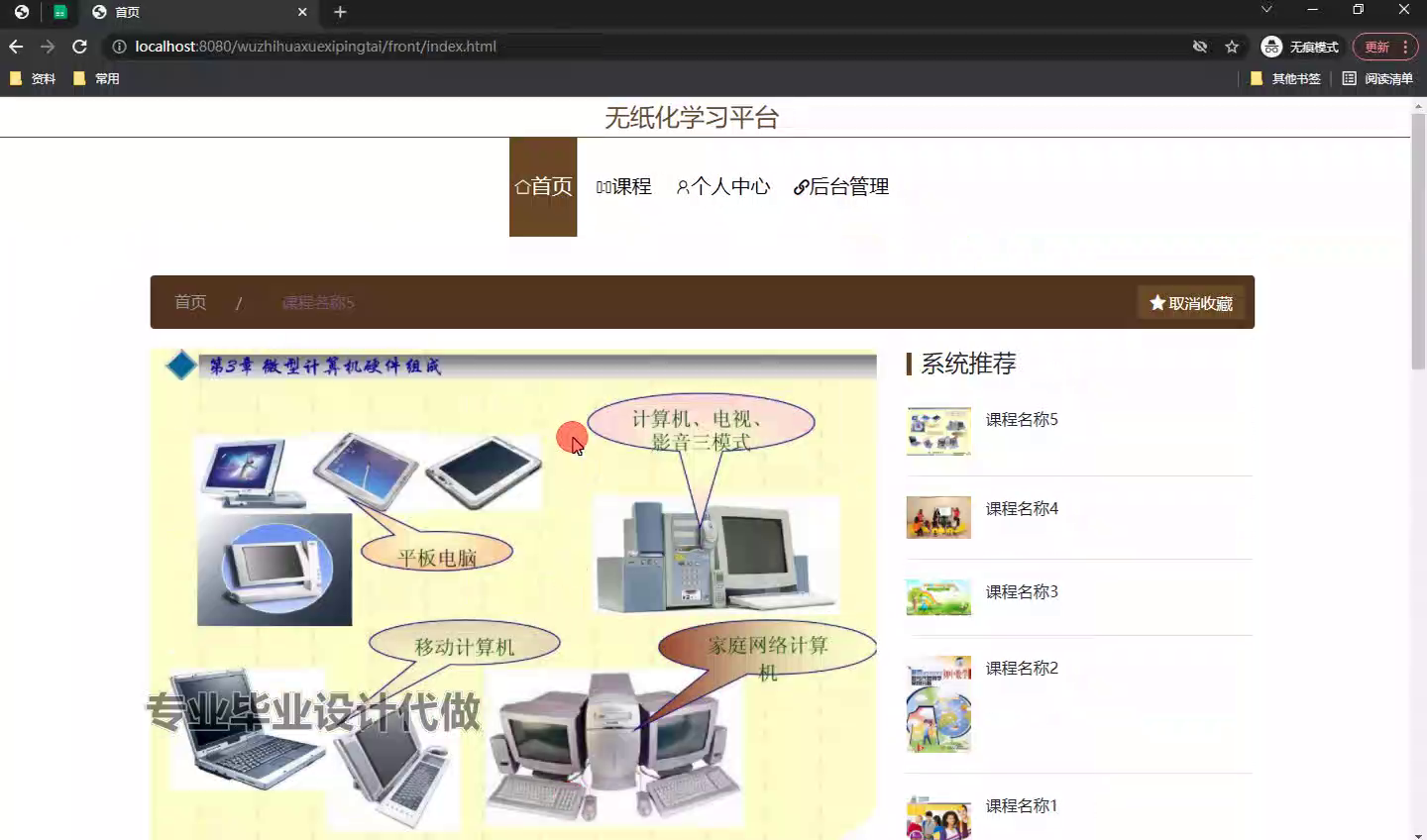
Task: Open the 阅读清单 reading list
Action: [x=1377, y=78]
